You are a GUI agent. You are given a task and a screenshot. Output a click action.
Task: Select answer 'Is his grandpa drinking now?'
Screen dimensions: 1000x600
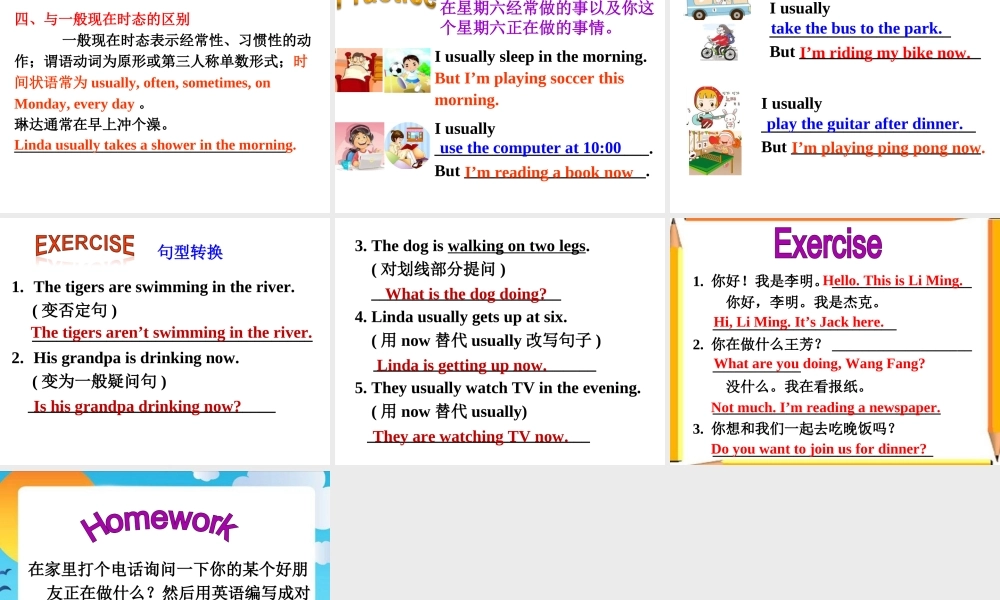click(x=137, y=407)
